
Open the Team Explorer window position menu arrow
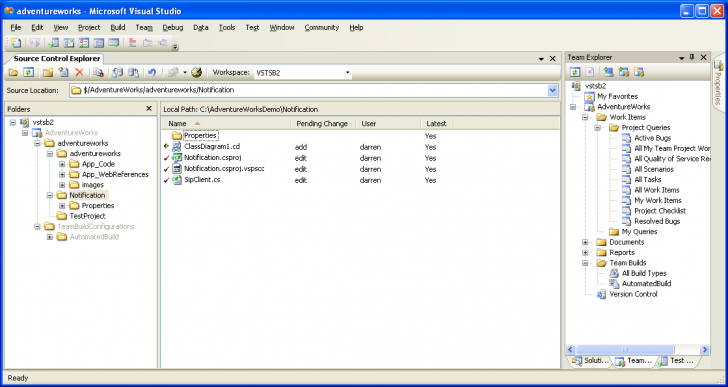coord(682,58)
